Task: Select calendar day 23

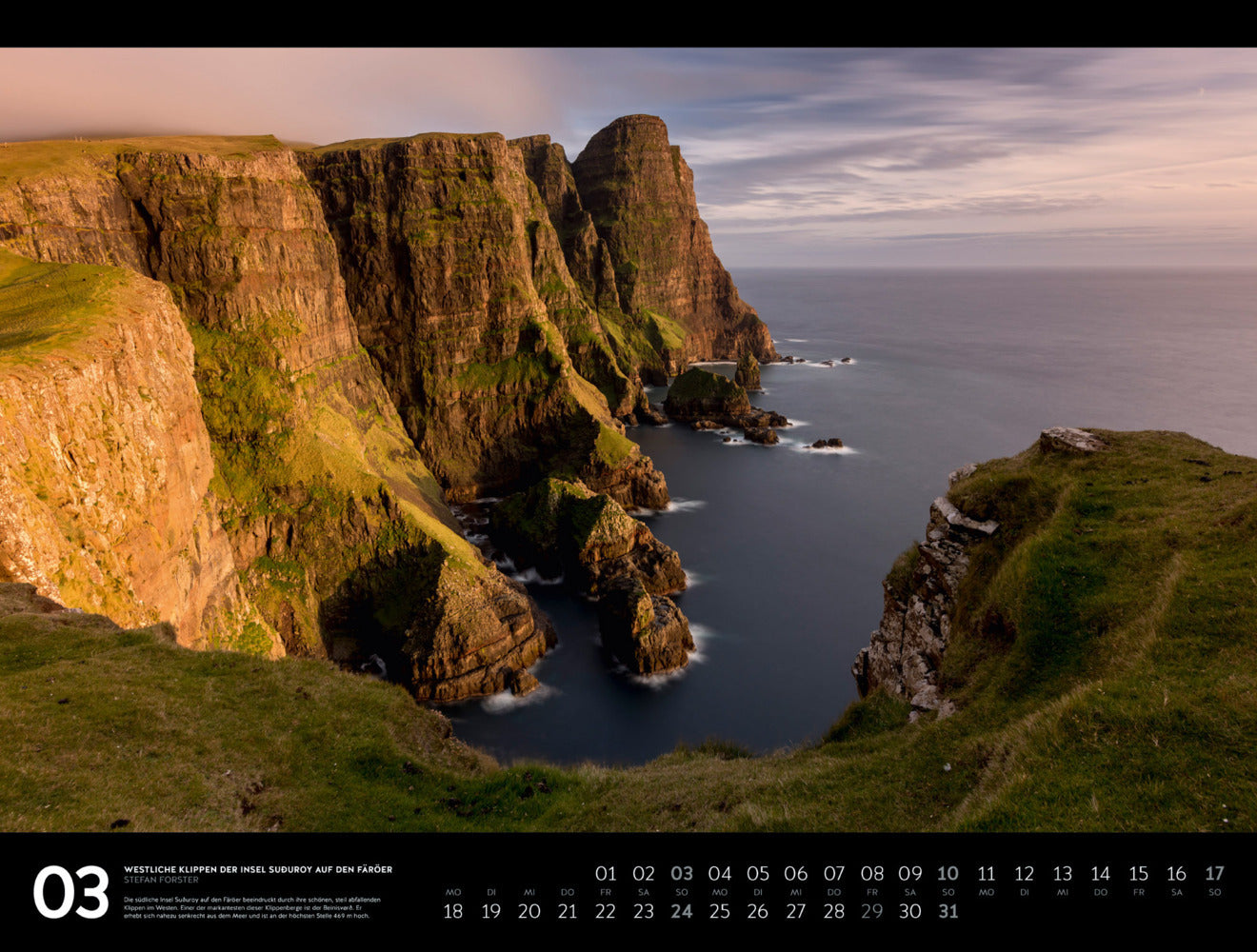Action: 644,911
